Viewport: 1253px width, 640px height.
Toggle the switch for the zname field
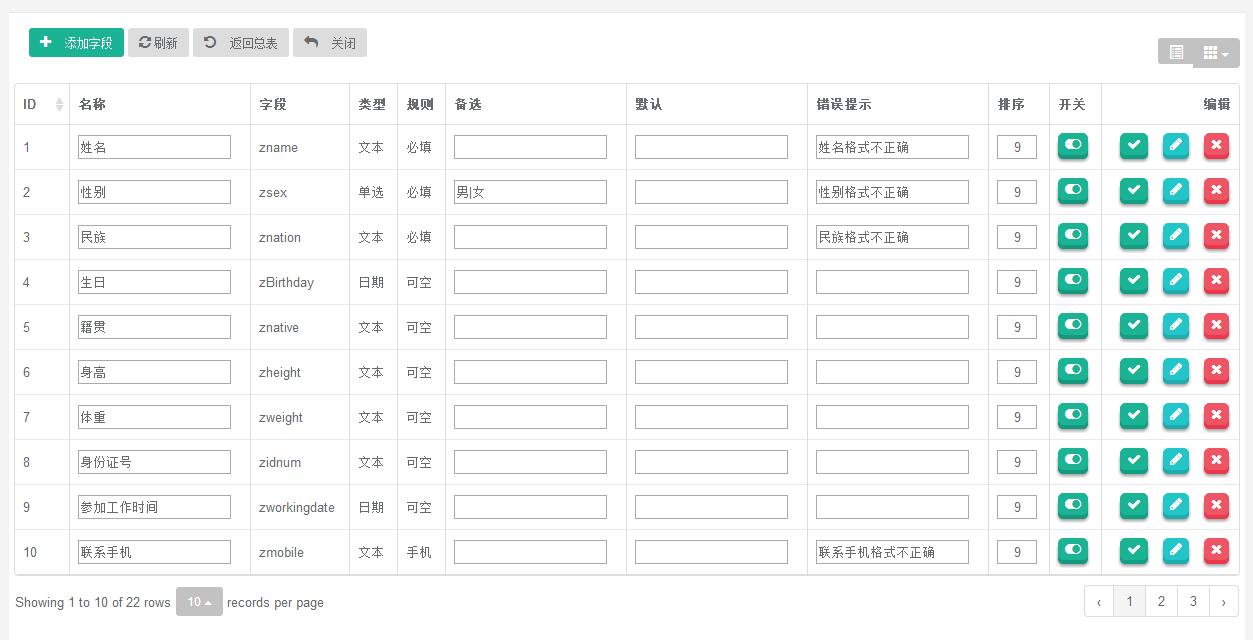pyautogui.click(x=1073, y=146)
